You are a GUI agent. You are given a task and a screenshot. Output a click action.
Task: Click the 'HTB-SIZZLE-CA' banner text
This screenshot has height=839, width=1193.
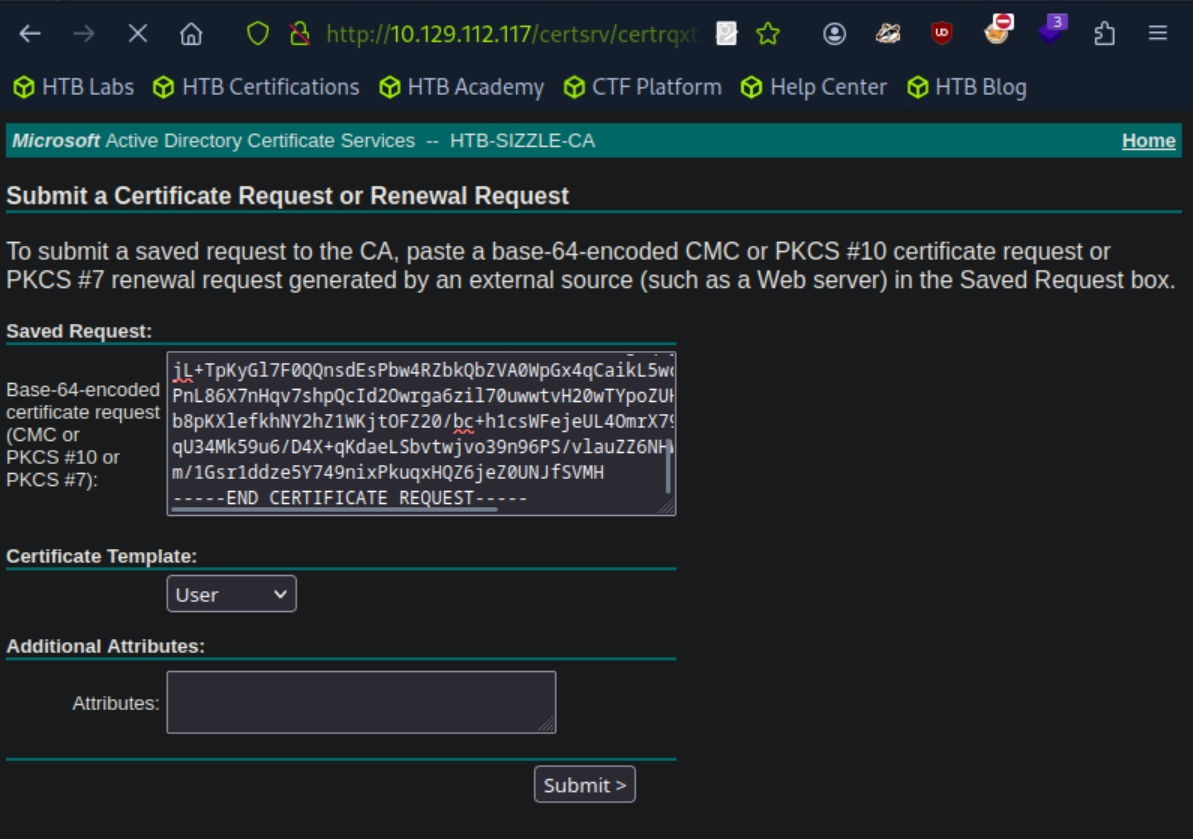click(523, 141)
